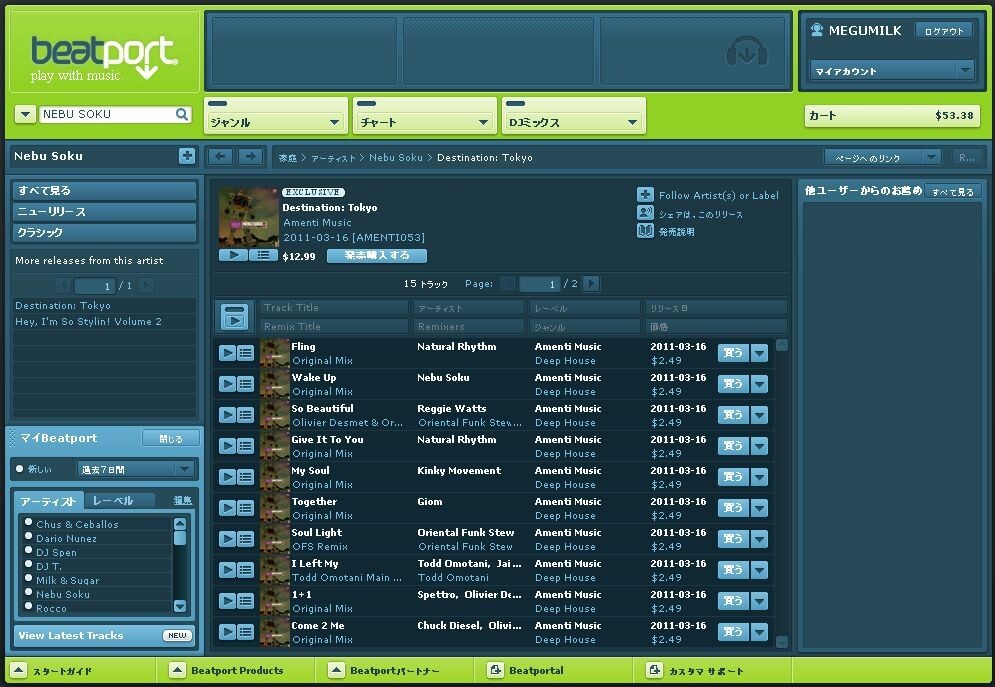The height and width of the screenshot is (687, 995).
Task: Open the ページへのリンク dropdown
Action: tap(882, 157)
